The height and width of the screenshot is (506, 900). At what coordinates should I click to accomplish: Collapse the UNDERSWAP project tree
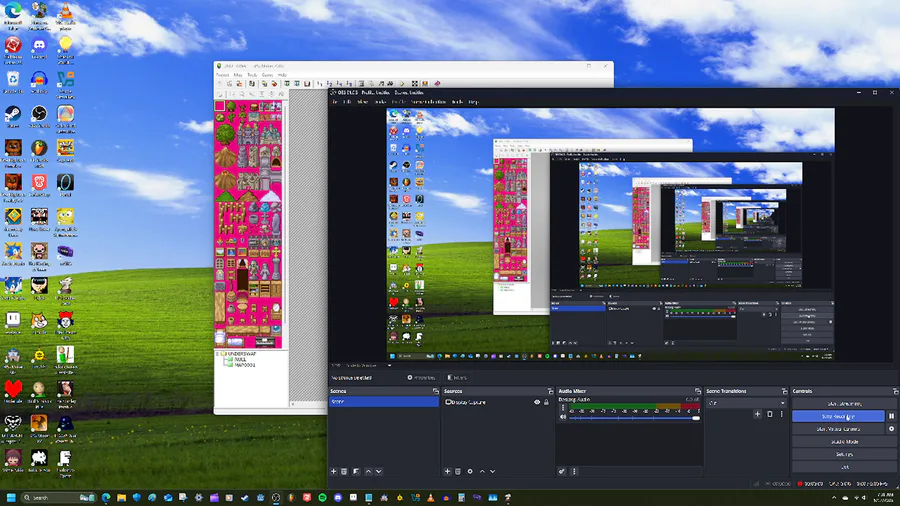tap(218, 354)
